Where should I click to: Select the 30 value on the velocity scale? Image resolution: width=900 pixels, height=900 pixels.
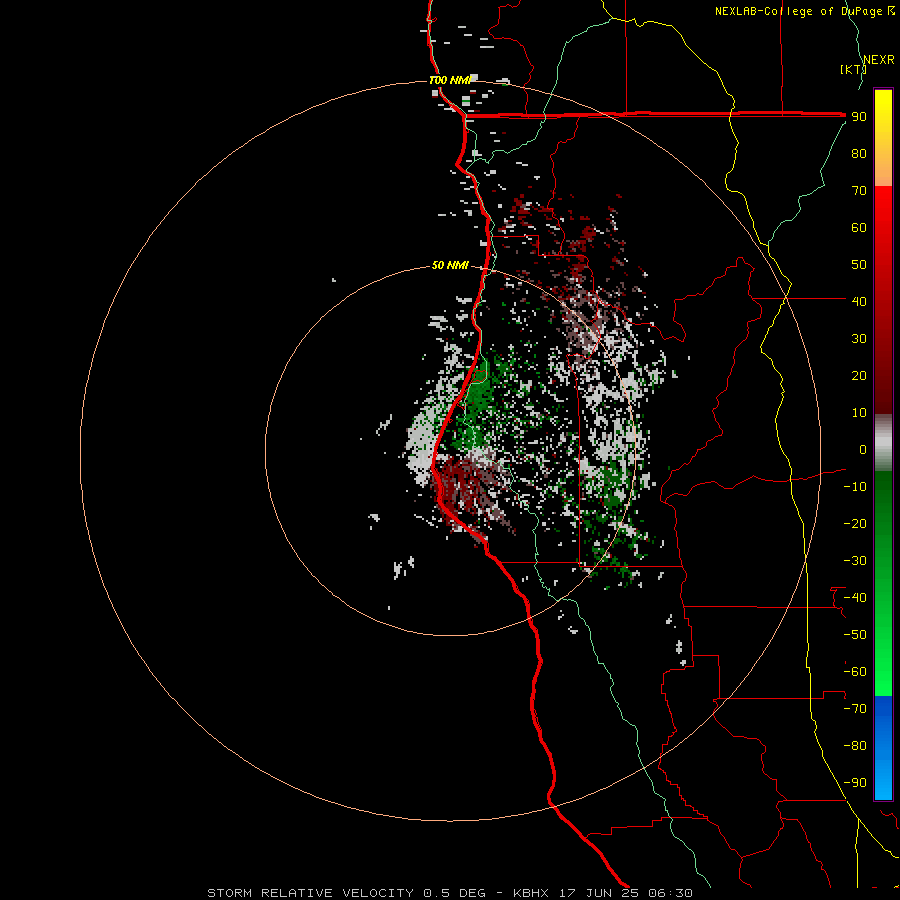coord(859,339)
